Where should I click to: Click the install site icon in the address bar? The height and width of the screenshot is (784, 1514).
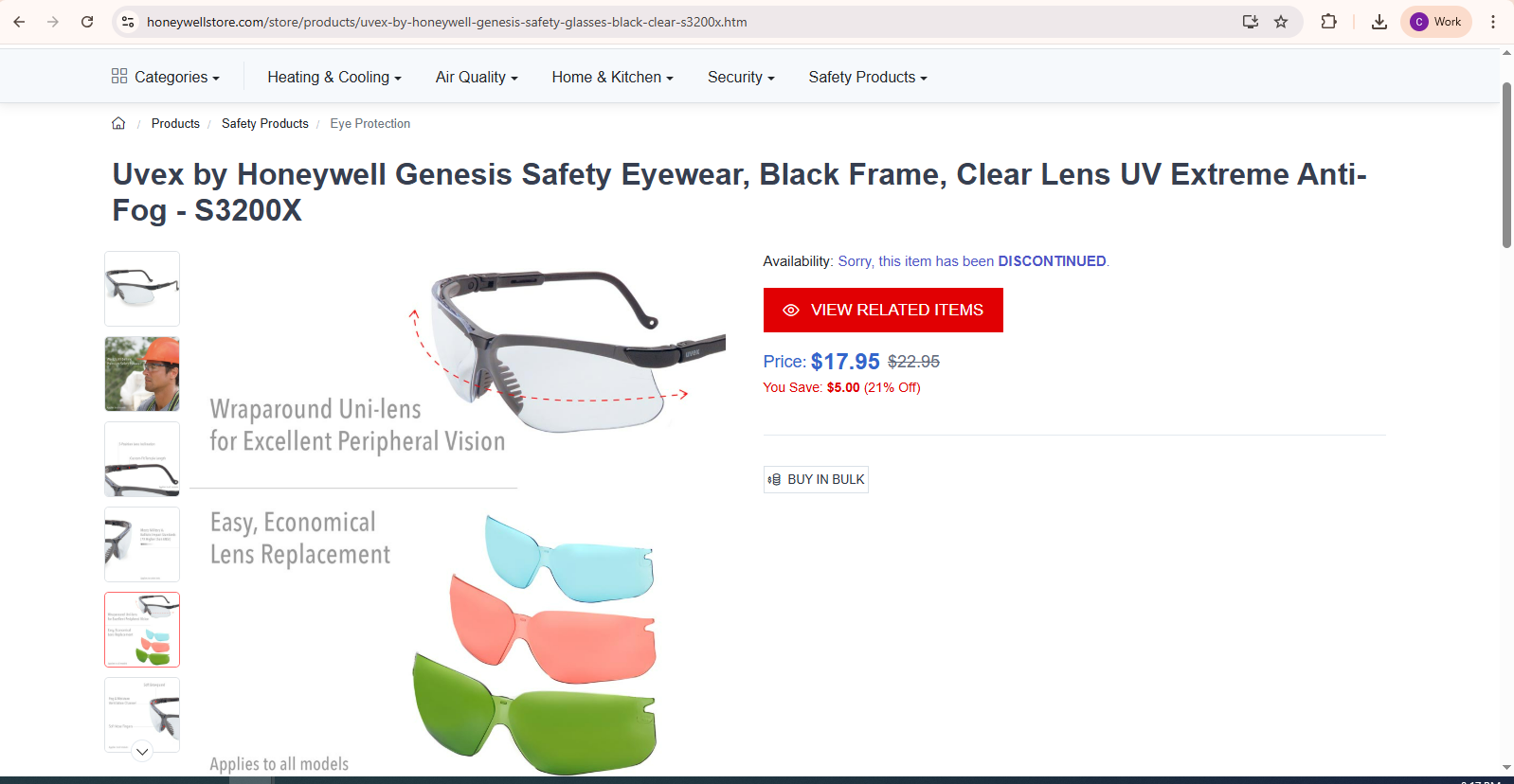[x=1251, y=21]
